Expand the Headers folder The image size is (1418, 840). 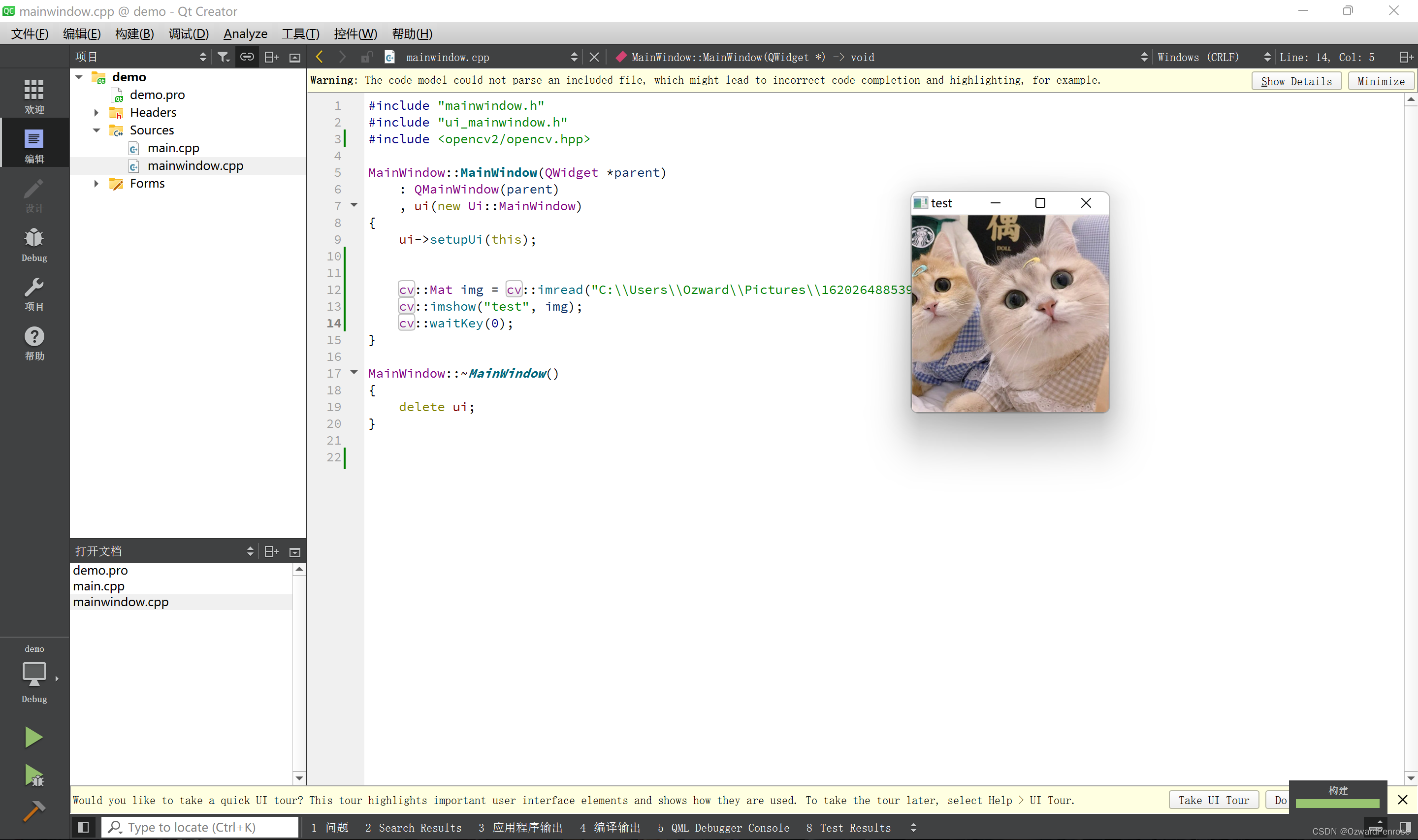[96, 113]
